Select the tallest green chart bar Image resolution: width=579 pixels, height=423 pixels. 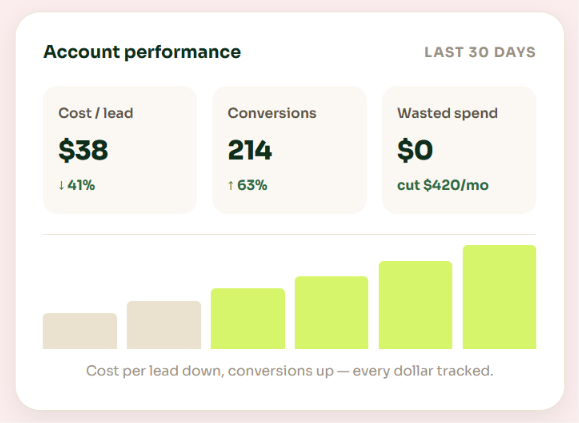click(x=499, y=297)
